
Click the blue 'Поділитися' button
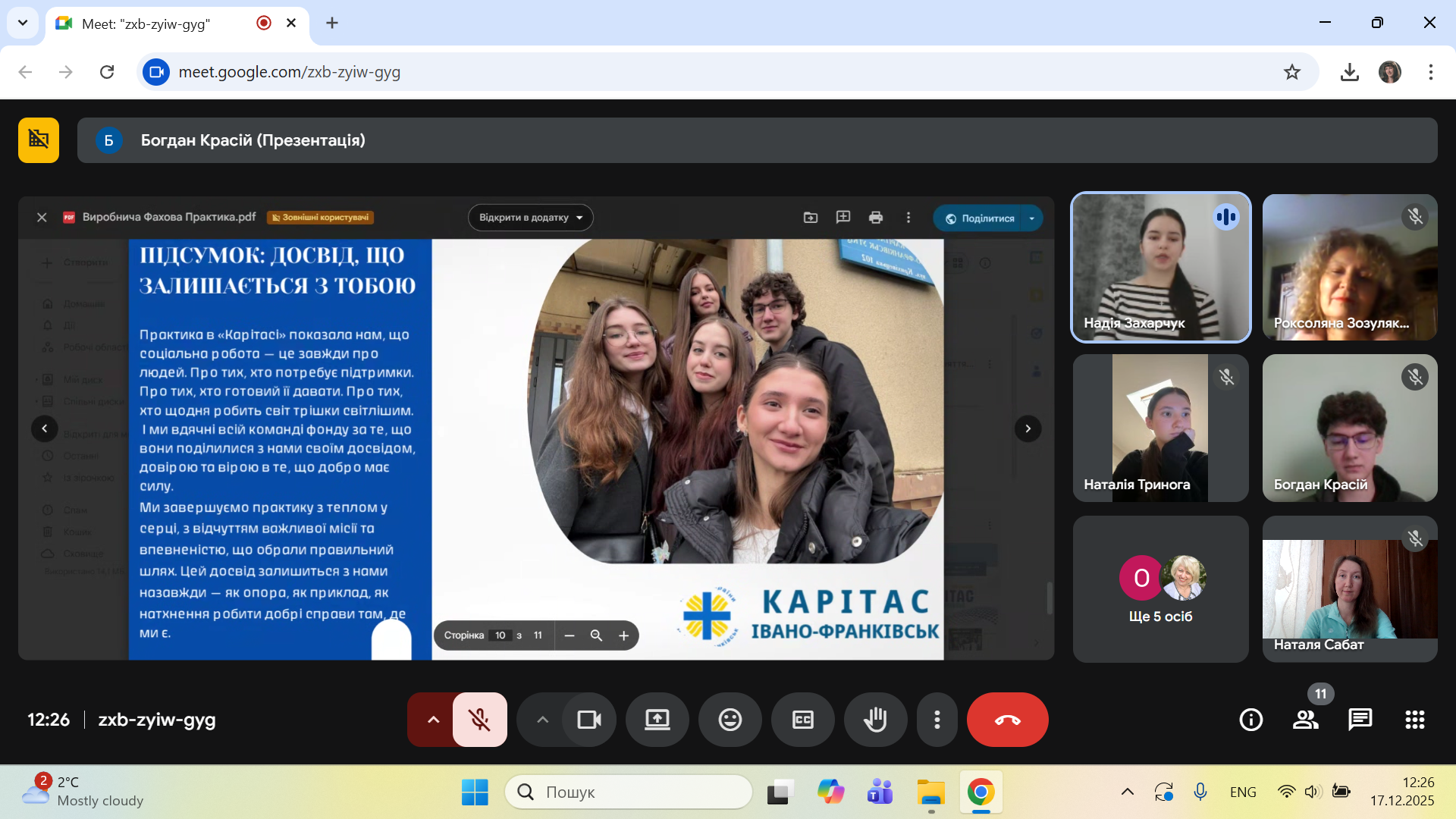tap(979, 218)
